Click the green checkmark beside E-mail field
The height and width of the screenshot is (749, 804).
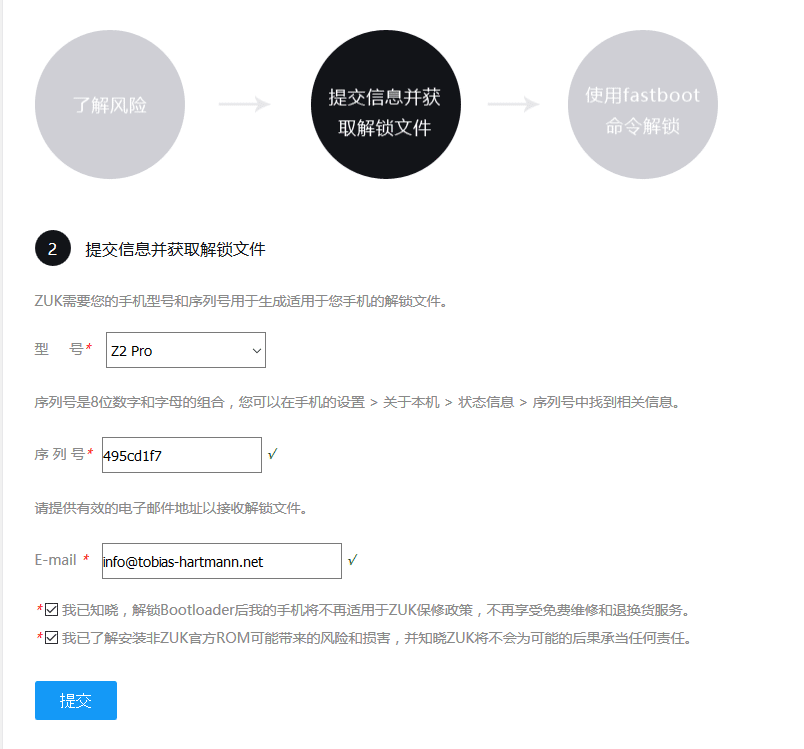point(352,560)
